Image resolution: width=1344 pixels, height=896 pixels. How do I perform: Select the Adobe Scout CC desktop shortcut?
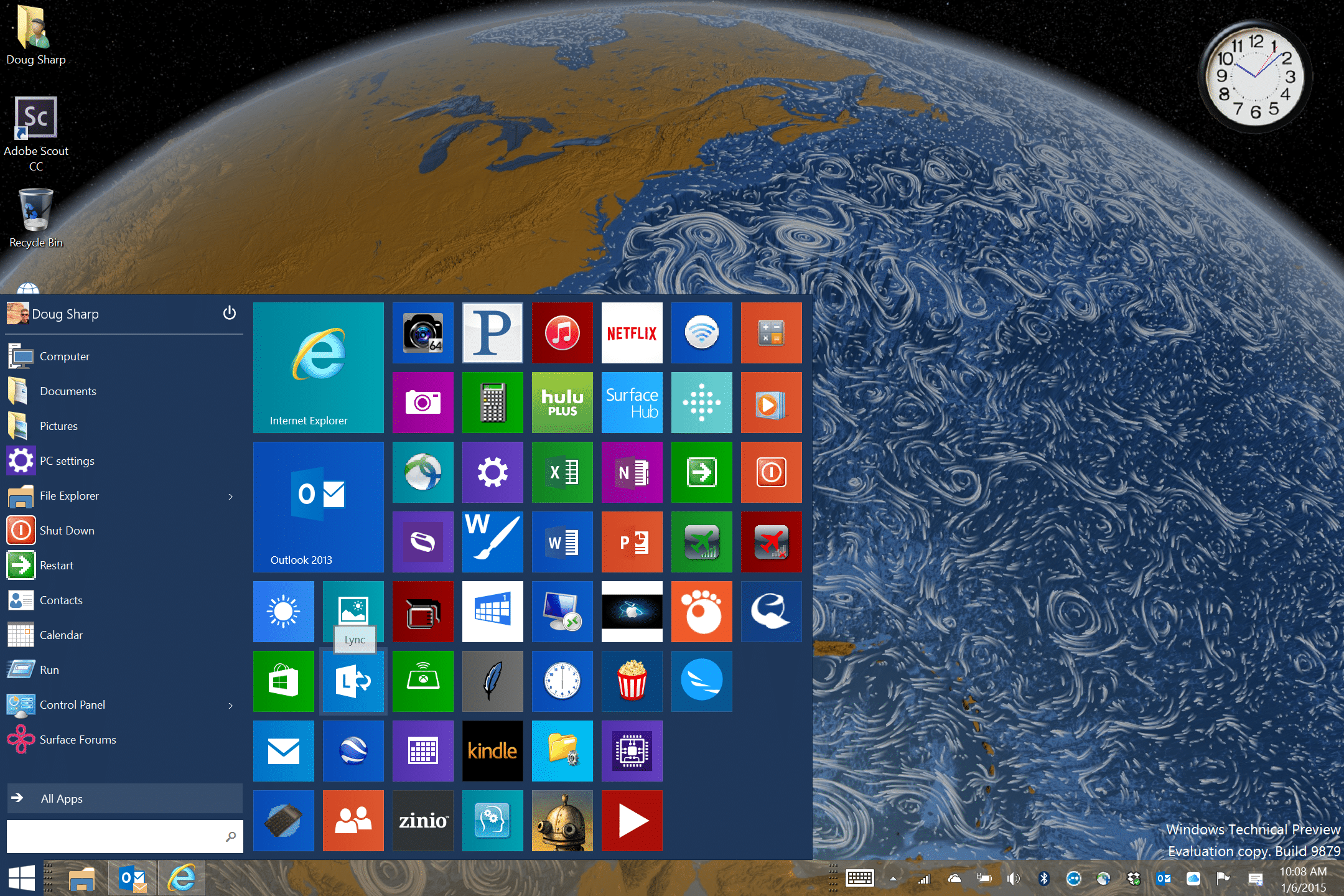coord(36,134)
